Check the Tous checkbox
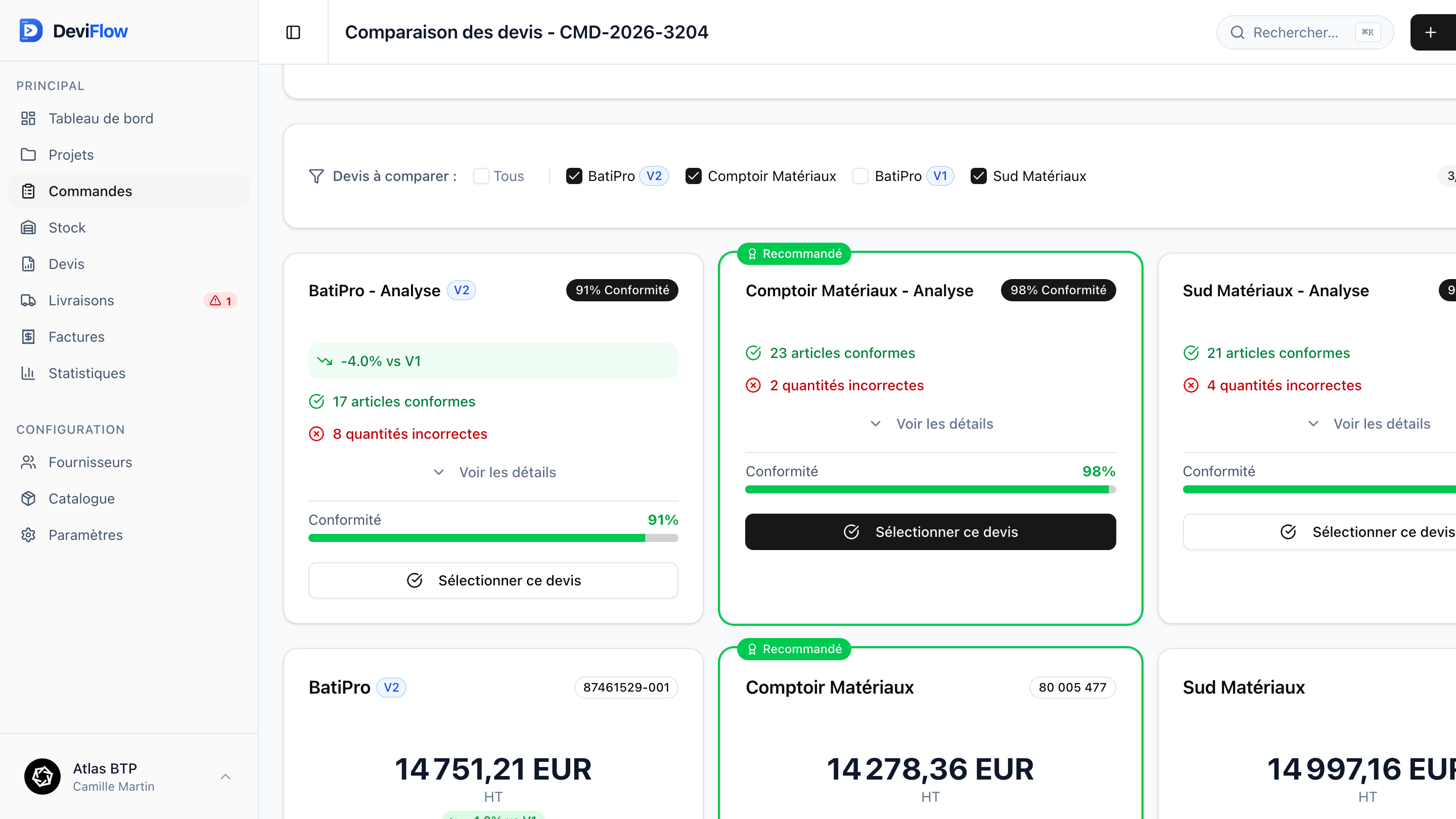Screen dimensions: 1456x819 (x=481, y=176)
